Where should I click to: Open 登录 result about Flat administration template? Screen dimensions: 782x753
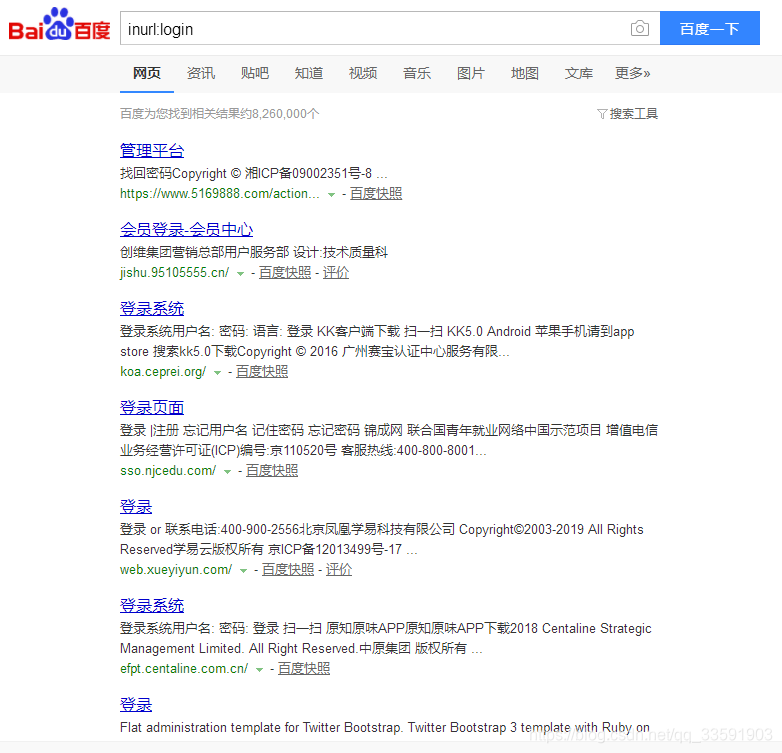(136, 705)
